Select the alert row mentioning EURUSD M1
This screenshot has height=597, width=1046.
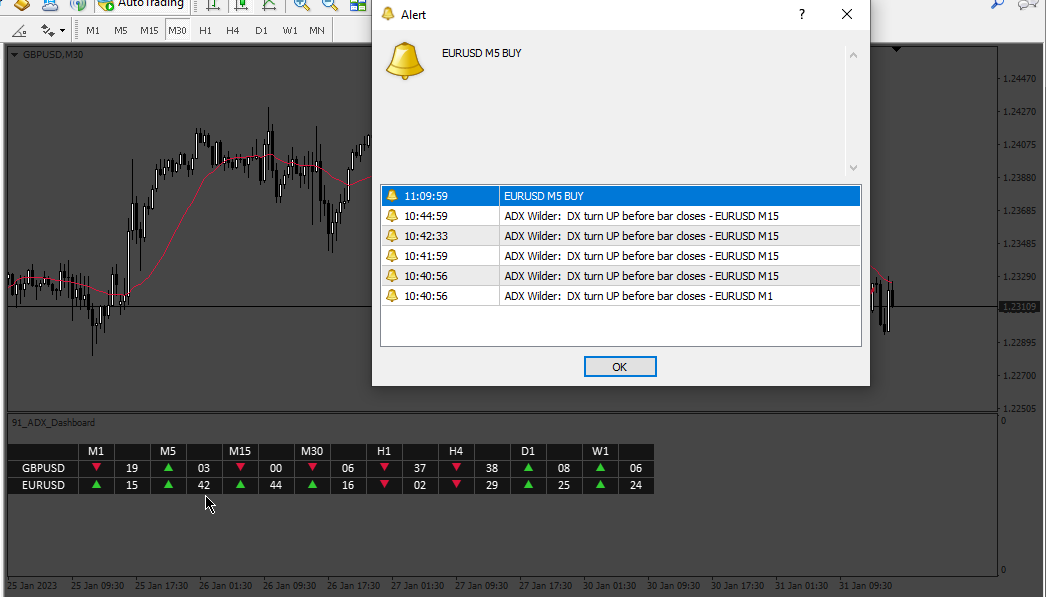point(621,296)
